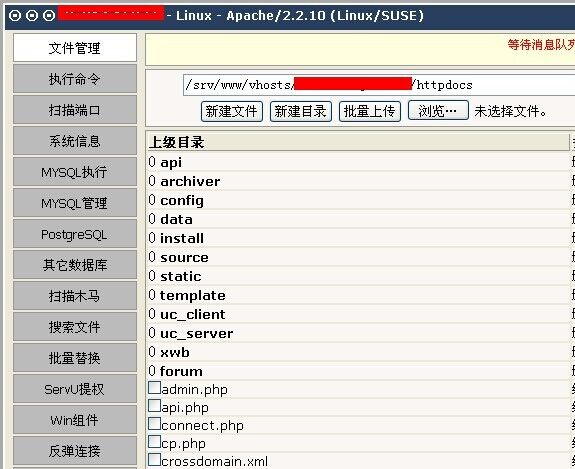The image size is (575, 469).
Task: Click the 浏览… file chooser button
Action: click(438, 111)
